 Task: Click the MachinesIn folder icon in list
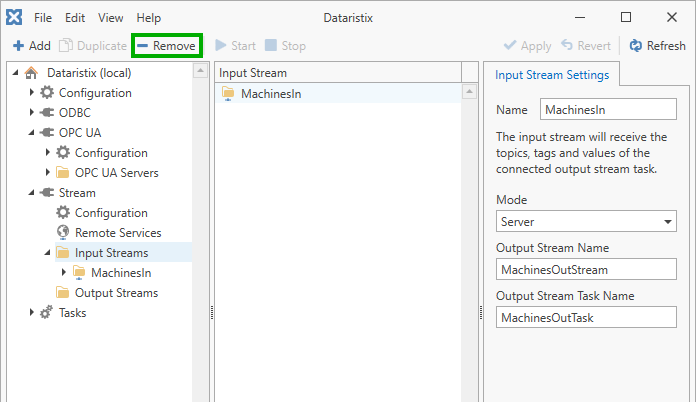click(228, 93)
